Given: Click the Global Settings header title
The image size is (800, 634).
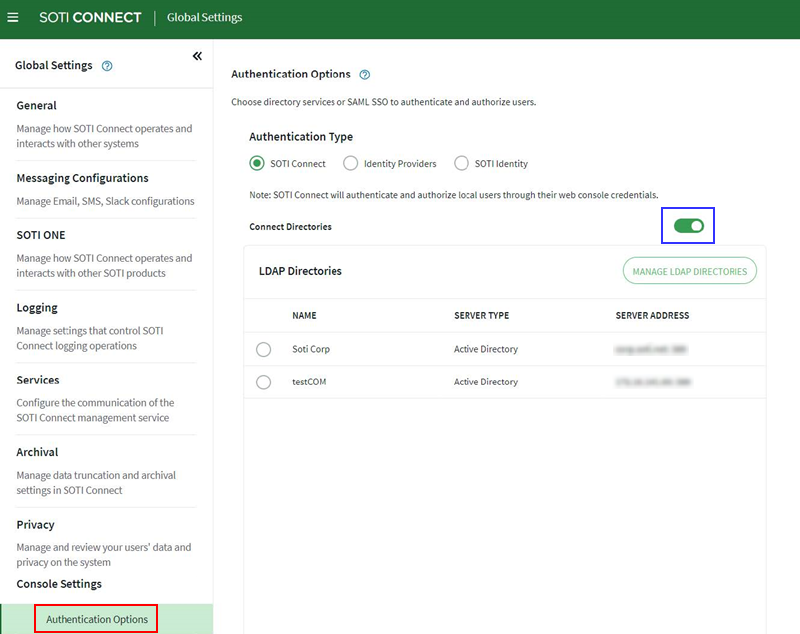Looking at the screenshot, I should click(205, 17).
